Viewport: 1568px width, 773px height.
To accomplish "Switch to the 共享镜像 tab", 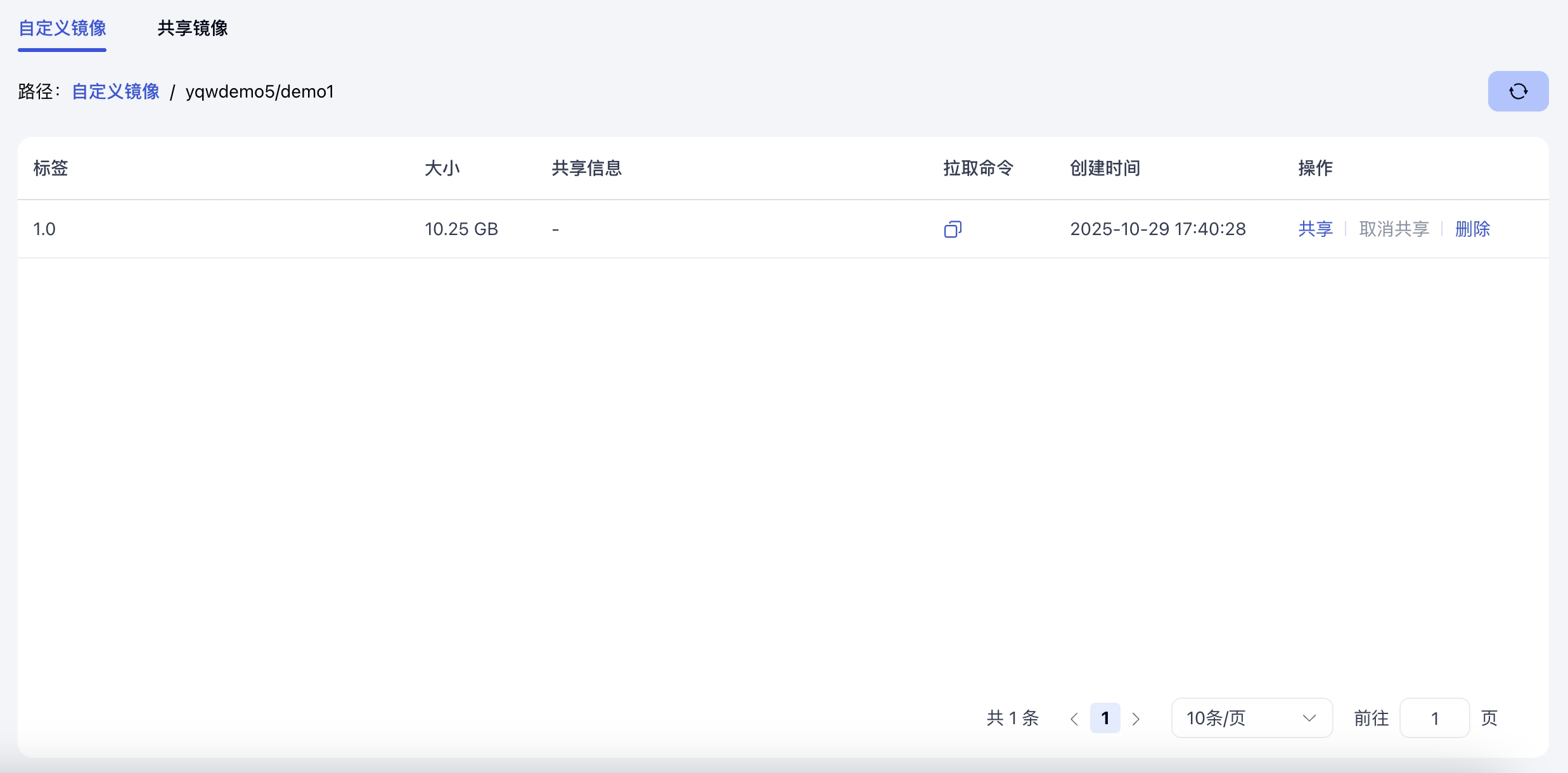I will point(193,28).
